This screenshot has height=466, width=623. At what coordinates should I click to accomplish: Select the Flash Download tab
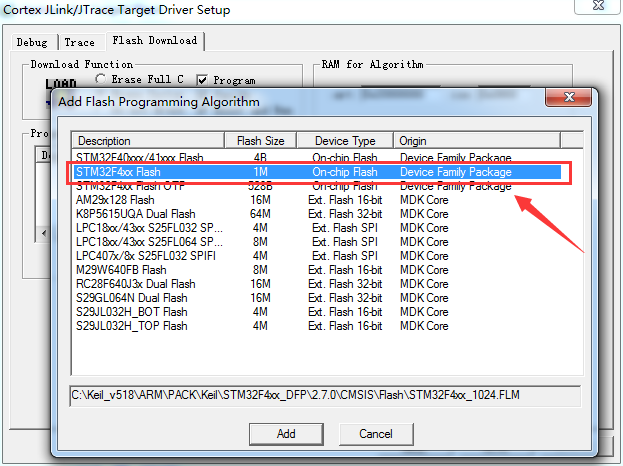(155, 41)
